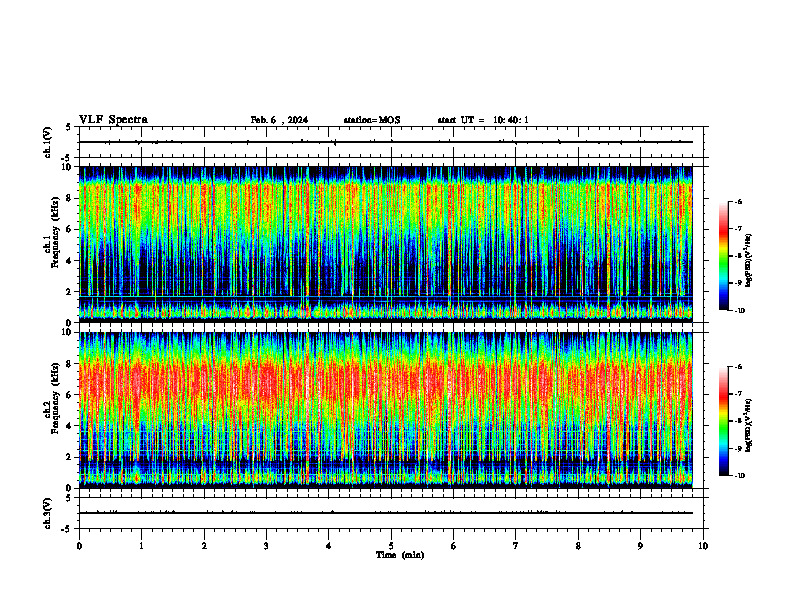Image resolution: width=792 pixels, height=612 pixels.
Task: Click the "VLF Spectra" plot title
Action: 113,120
